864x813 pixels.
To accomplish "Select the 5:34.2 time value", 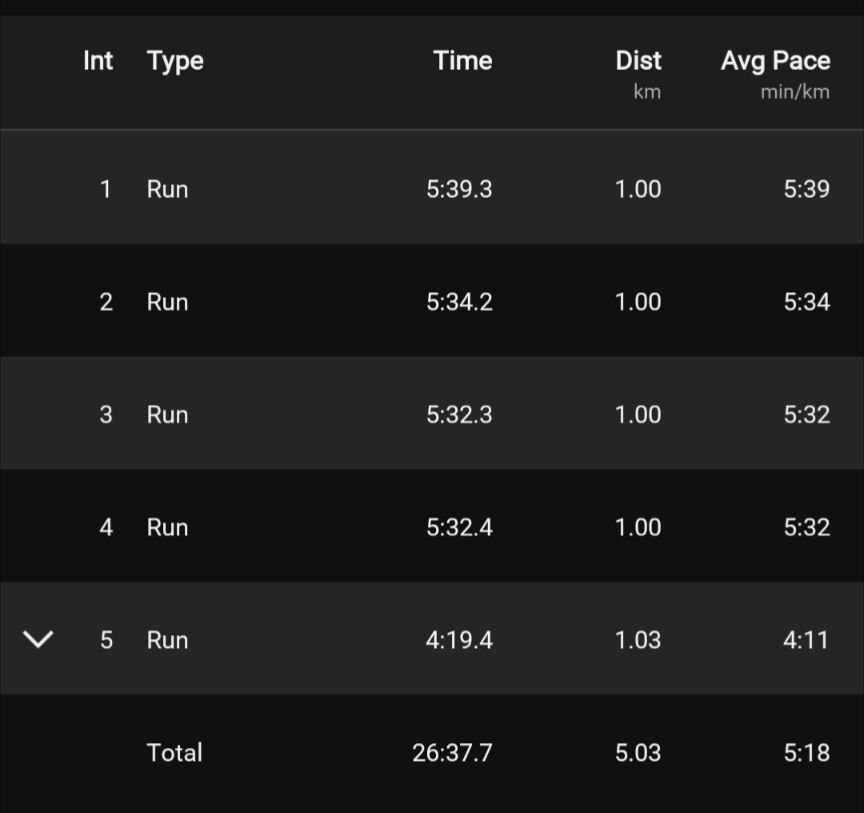I will pyautogui.click(x=459, y=302).
